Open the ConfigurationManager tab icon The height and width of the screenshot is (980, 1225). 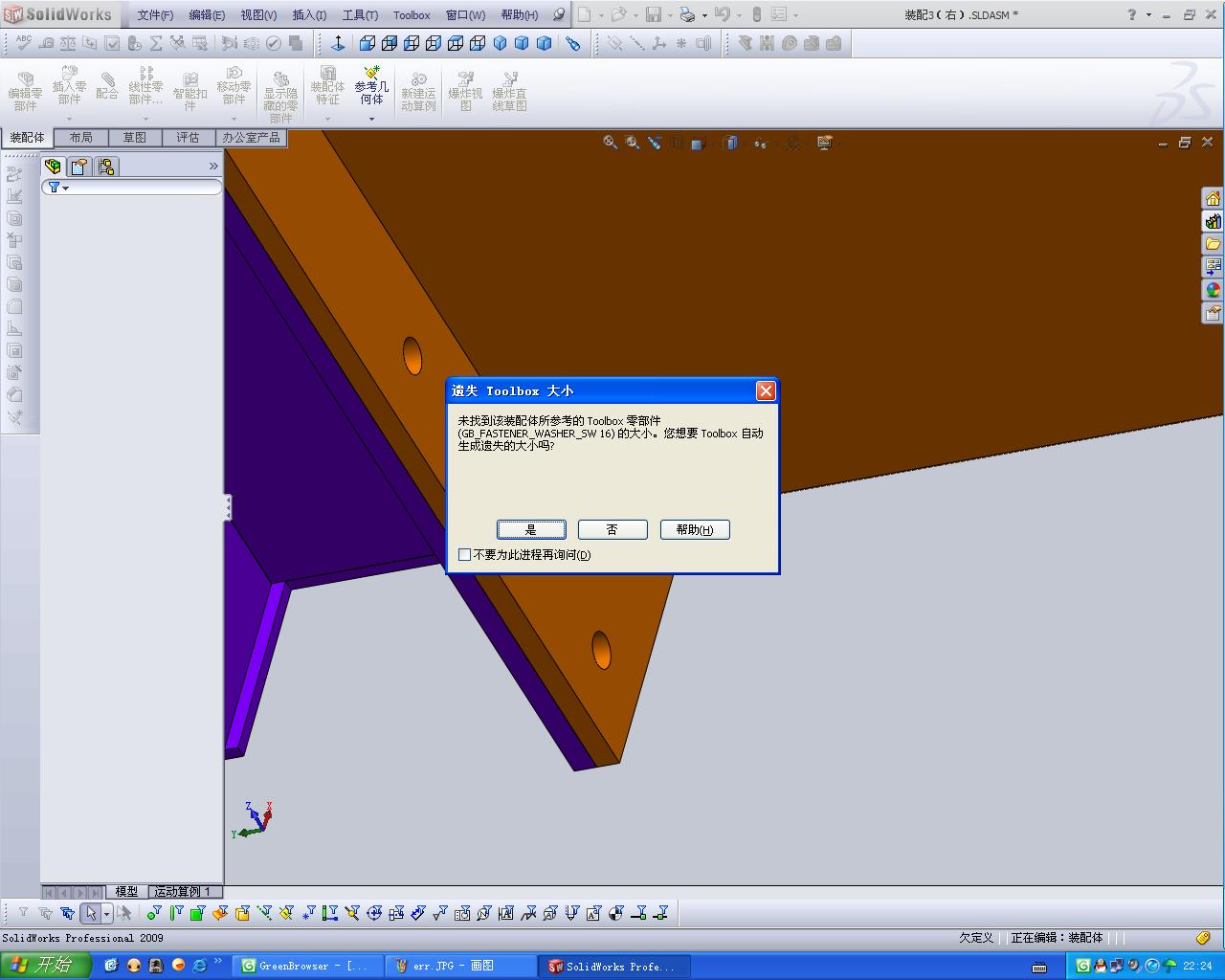pyautogui.click(x=106, y=167)
